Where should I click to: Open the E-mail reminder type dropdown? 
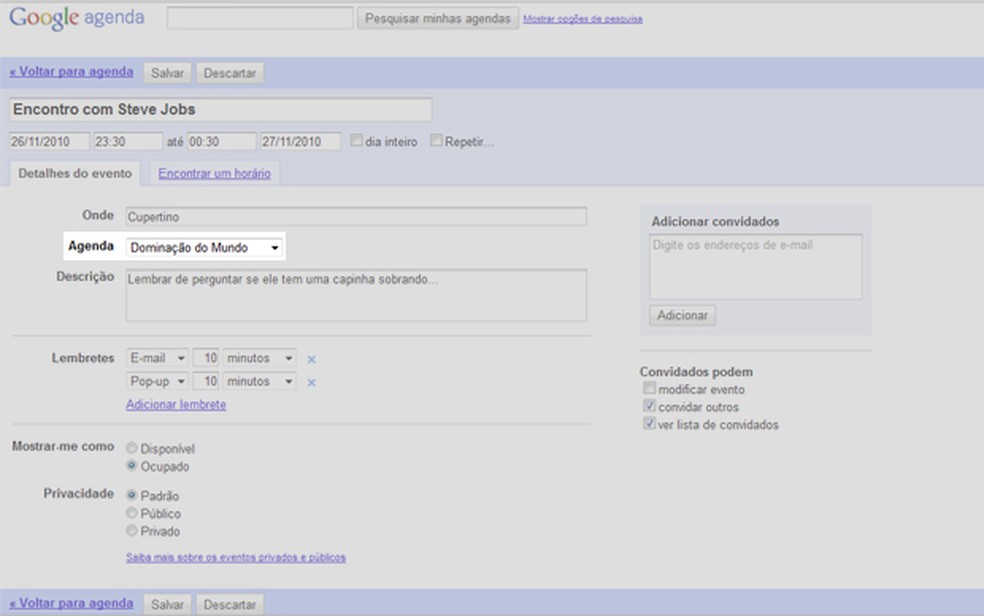(157, 358)
